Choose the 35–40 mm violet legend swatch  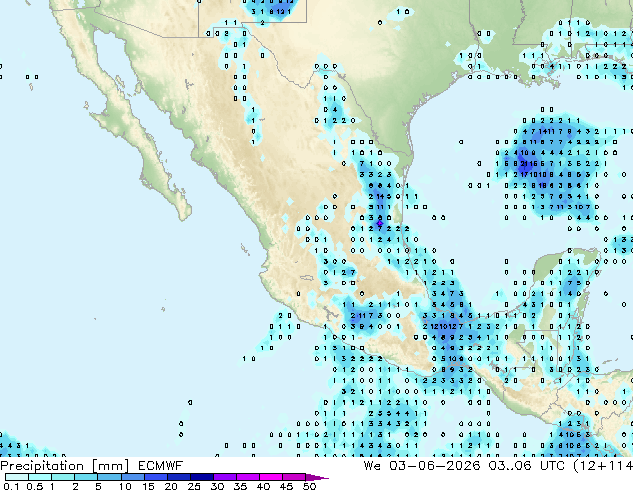(x=248, y=477)
